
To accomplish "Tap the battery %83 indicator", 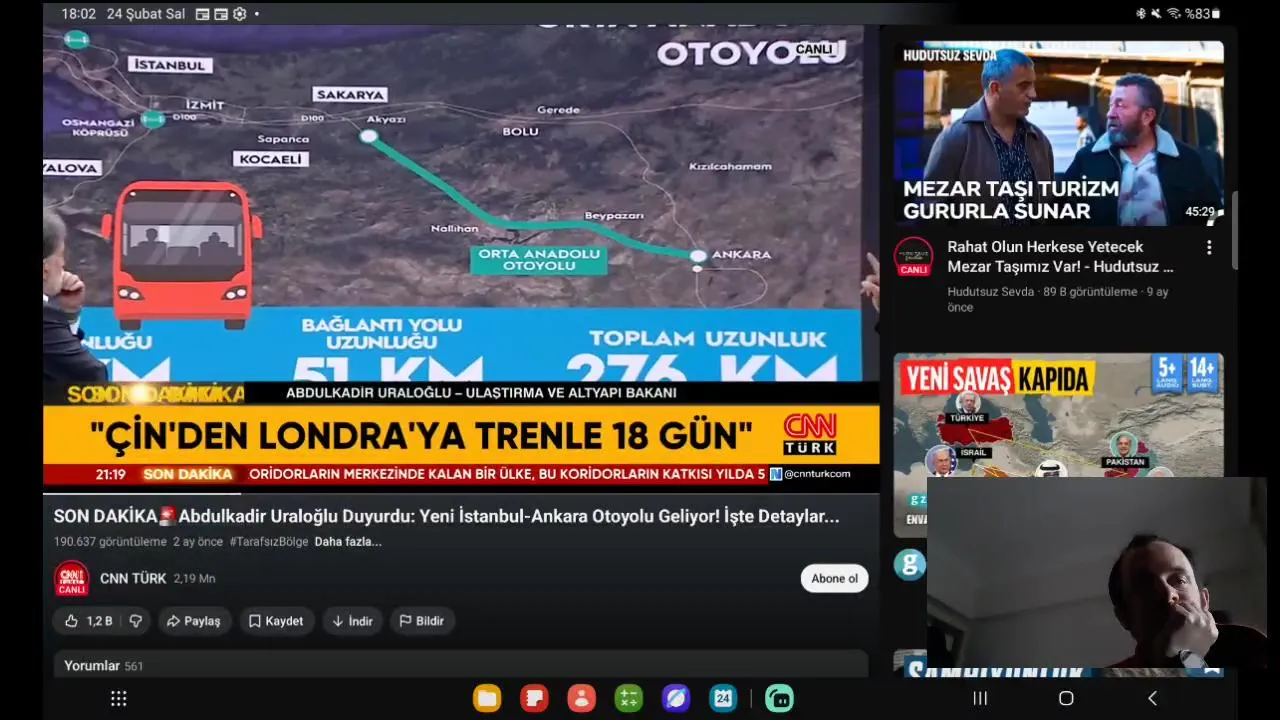I will [1202, 14].
